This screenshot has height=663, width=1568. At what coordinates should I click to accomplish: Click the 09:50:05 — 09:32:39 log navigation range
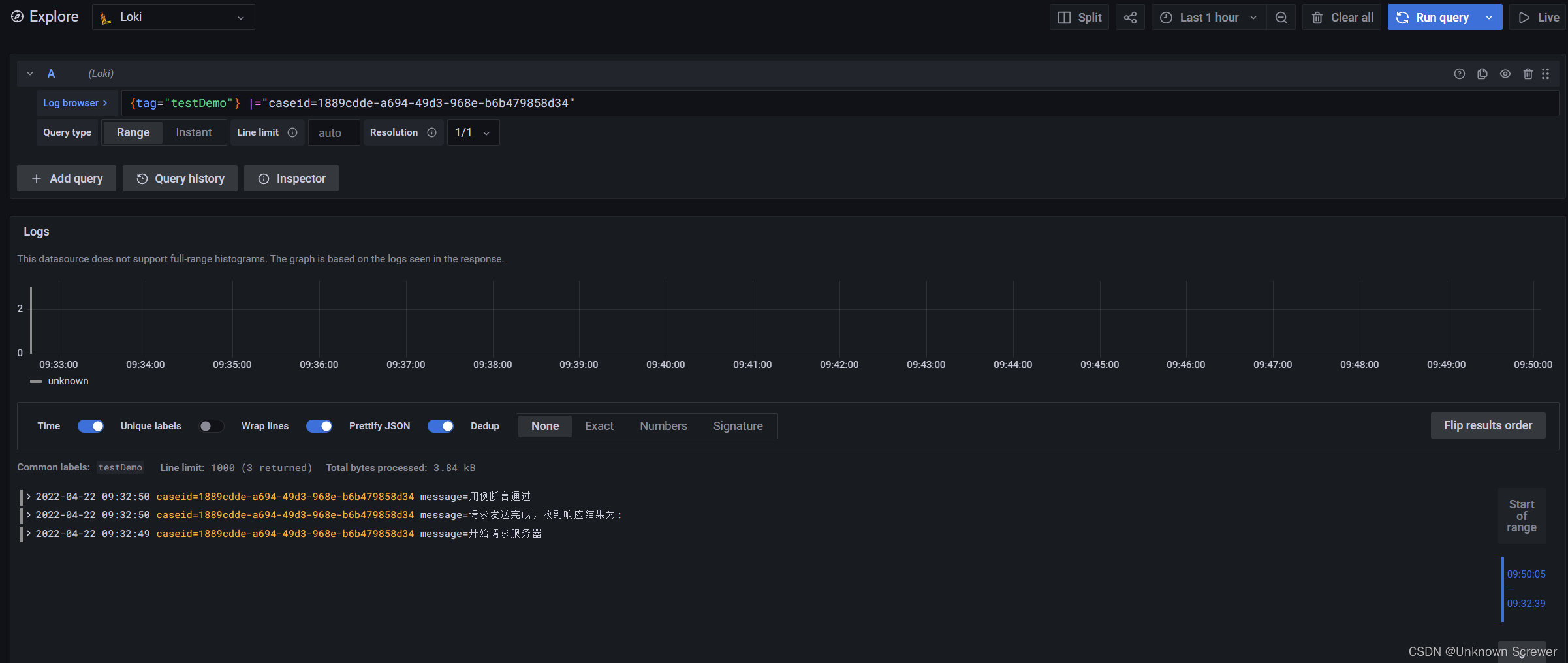(x=1525, y=589)
